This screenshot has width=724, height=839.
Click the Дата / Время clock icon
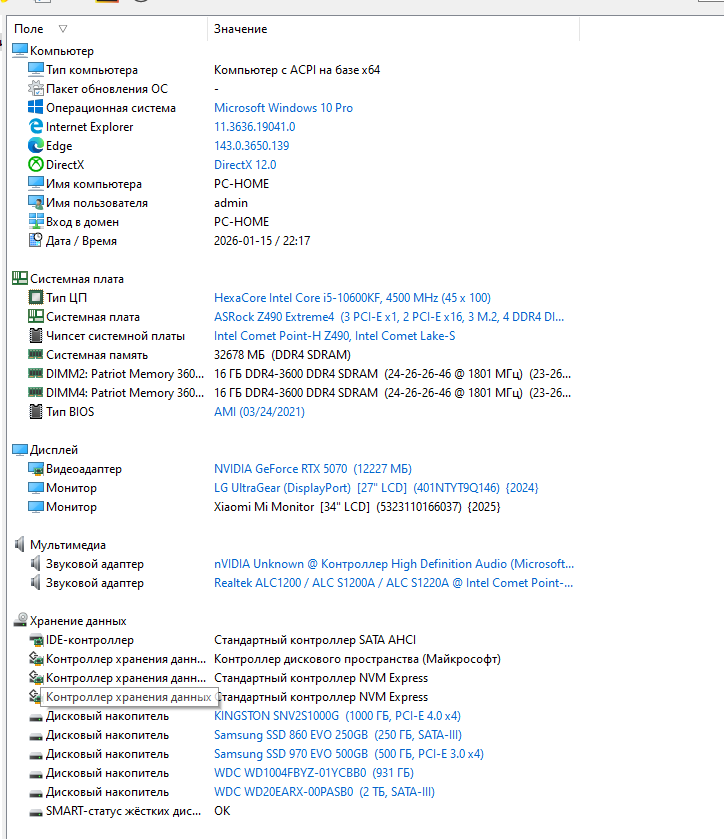(36, 241)
